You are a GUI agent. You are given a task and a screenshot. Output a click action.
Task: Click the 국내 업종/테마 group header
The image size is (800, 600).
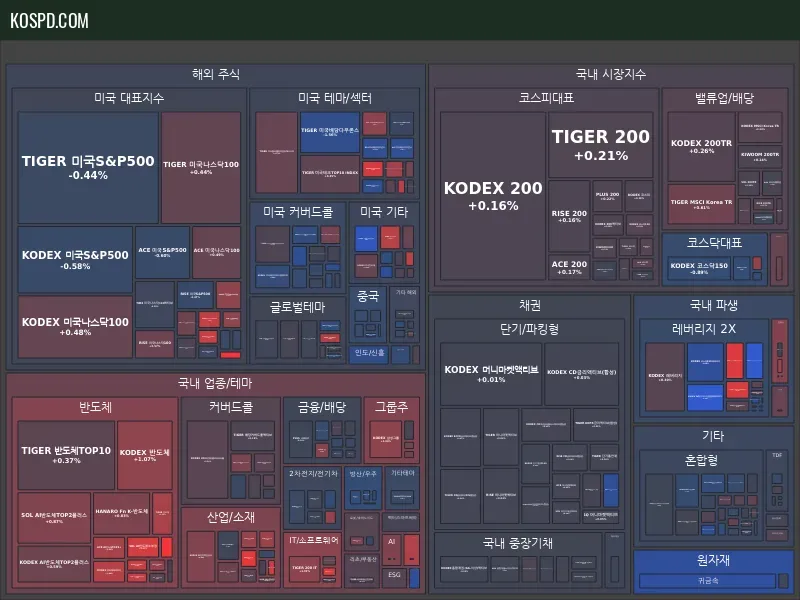[215, 383]
